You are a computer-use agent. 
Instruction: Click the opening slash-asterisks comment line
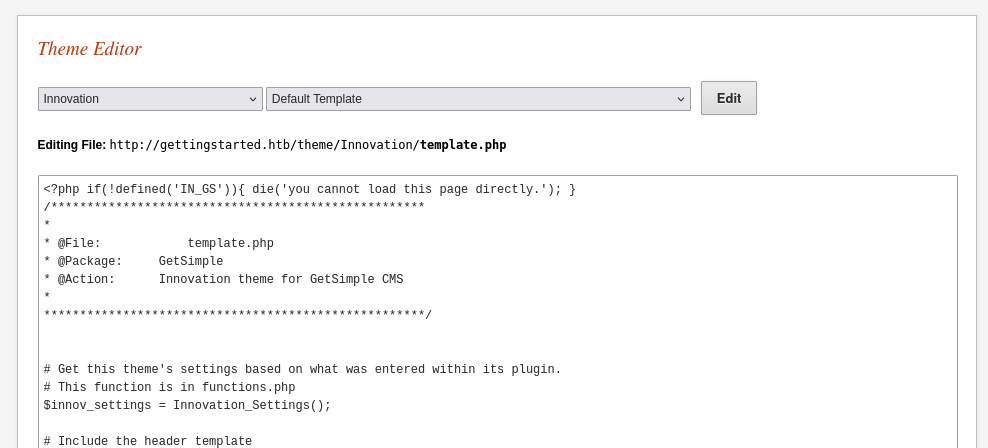(234, 207)
